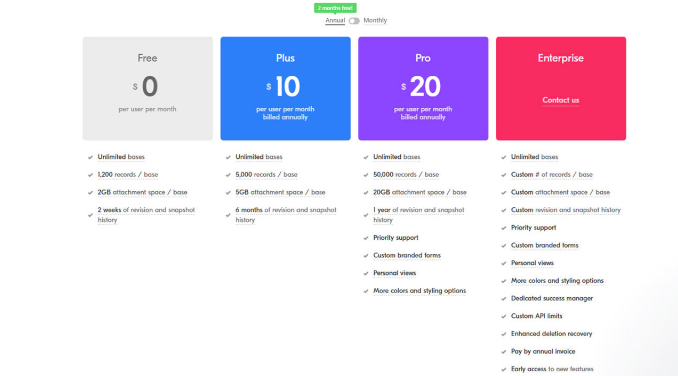Click 5GB attachment space / base
Viewport: 678px width, 376px height.
click(x=280, y=192)
